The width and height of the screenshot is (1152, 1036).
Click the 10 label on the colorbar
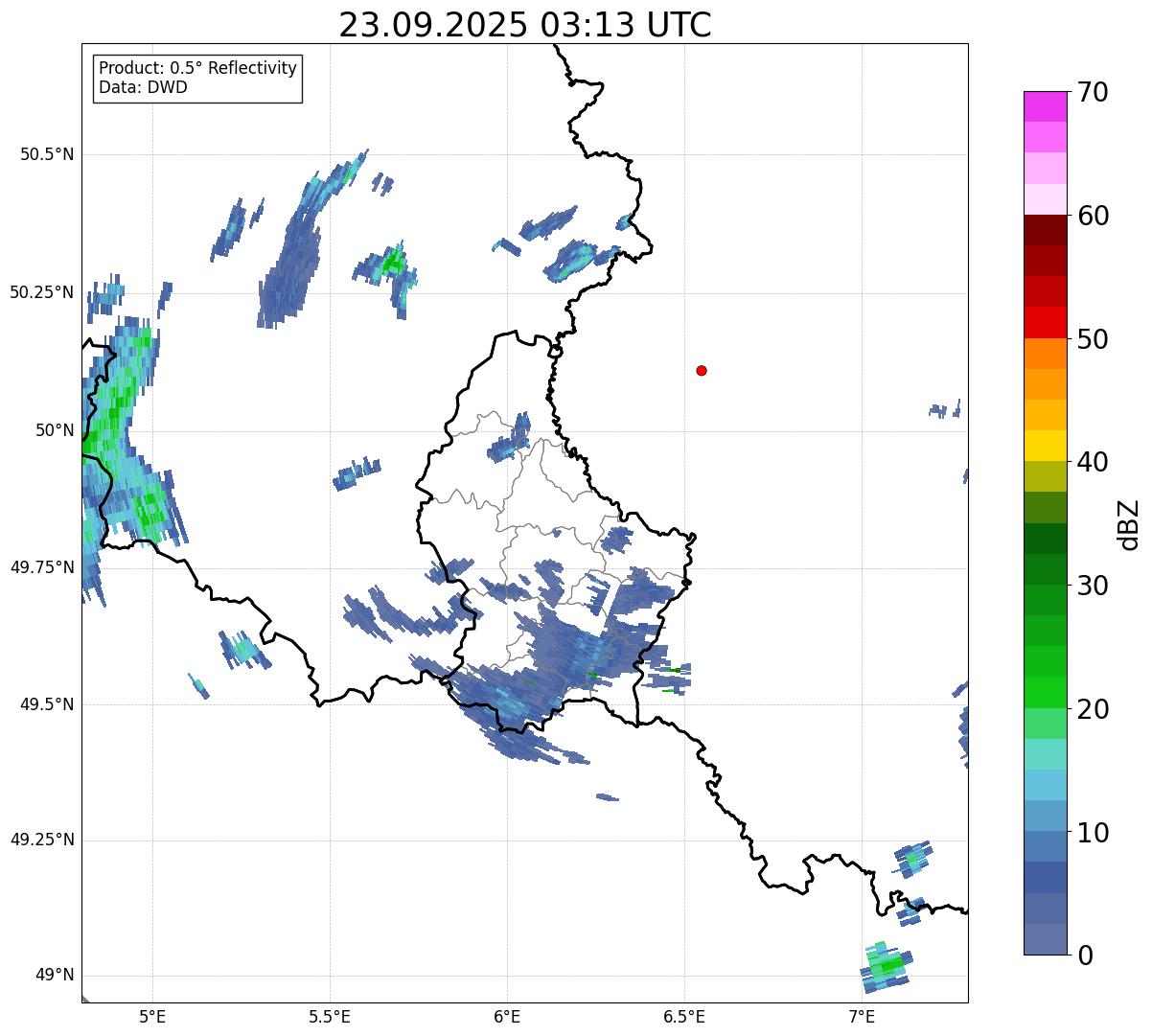tap(1093, 833)
